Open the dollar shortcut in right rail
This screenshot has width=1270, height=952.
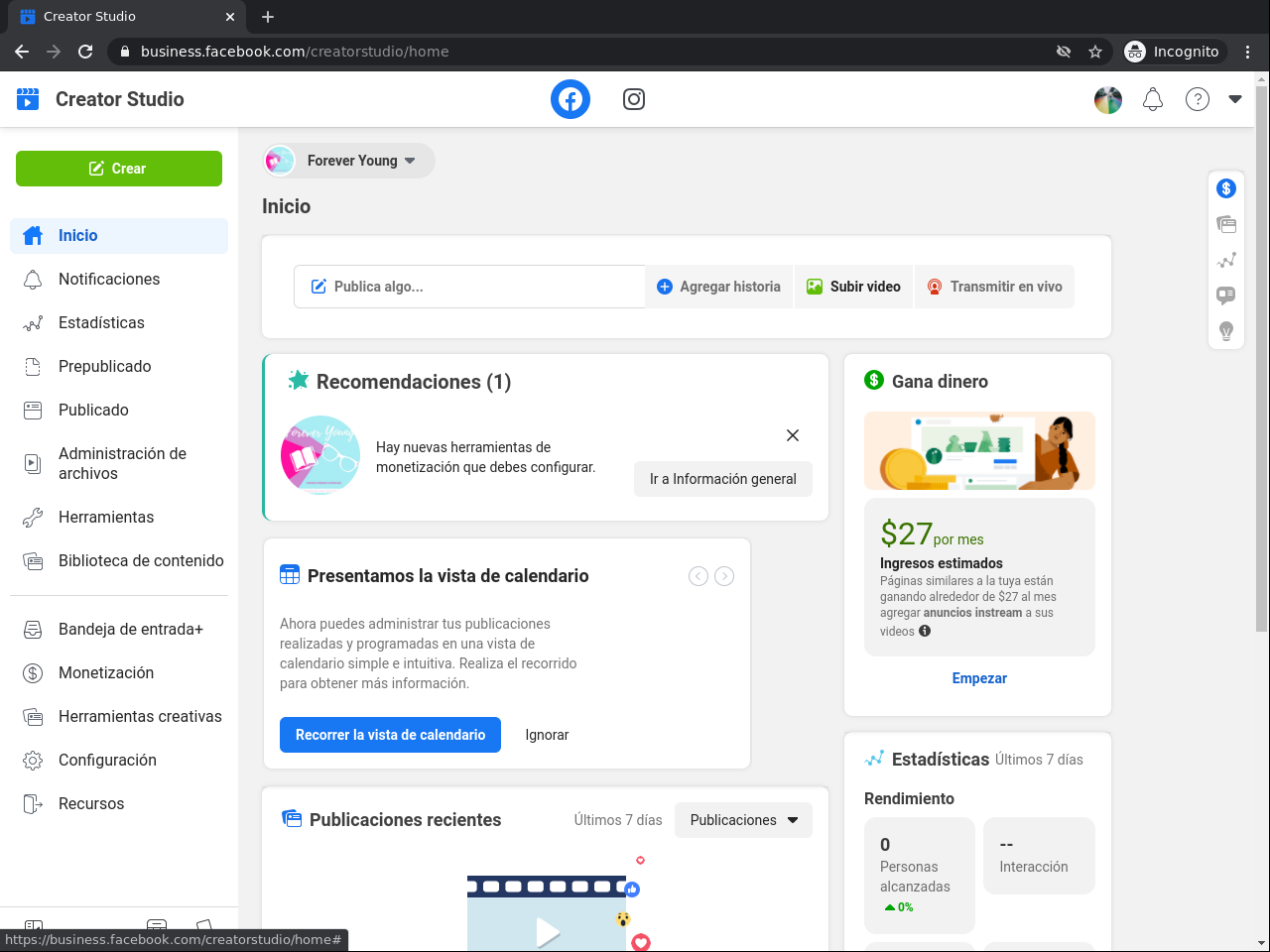pyautogui.click(x=1226, y=188)
